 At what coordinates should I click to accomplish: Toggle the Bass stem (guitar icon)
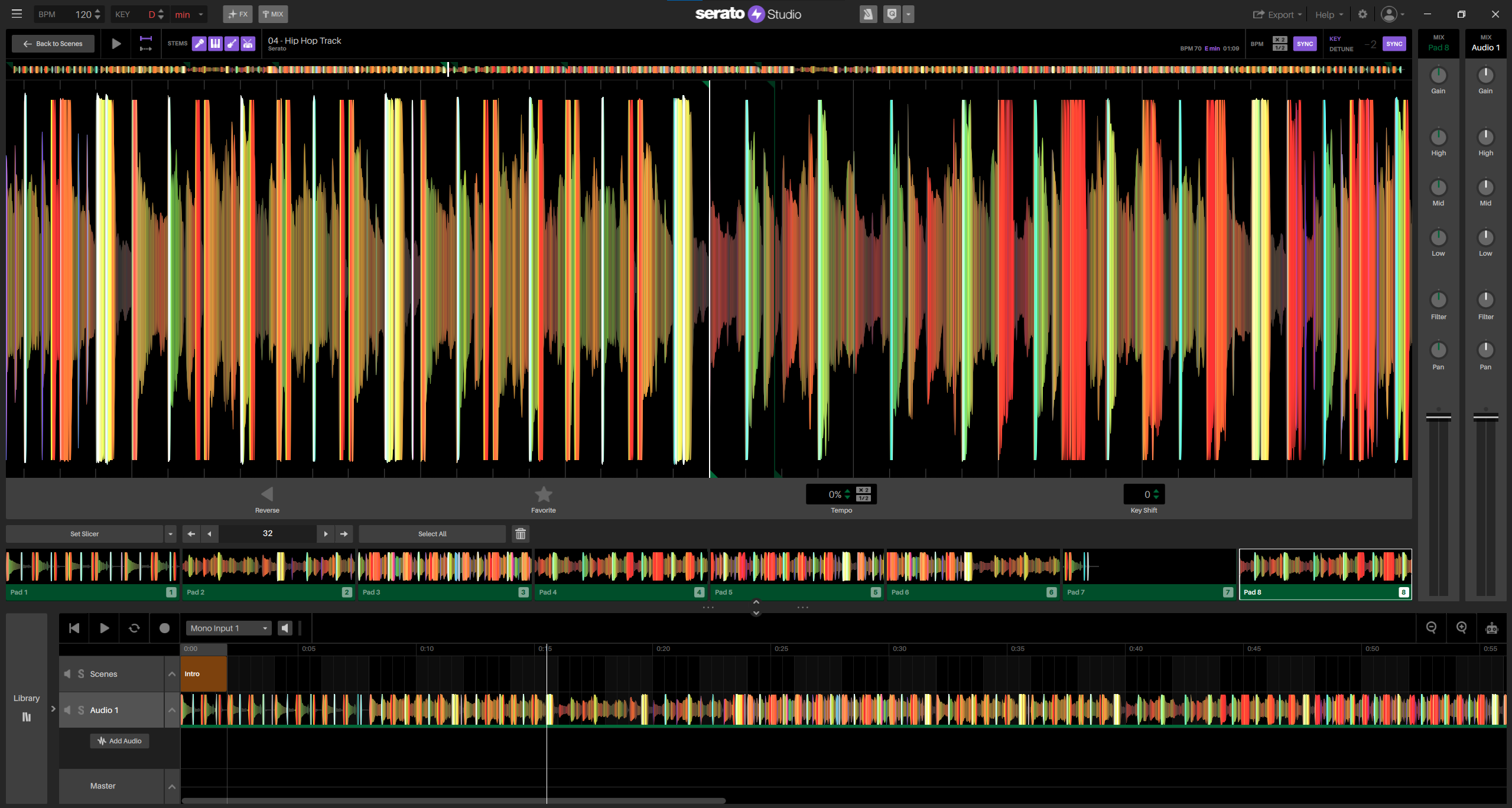coord(231,43)
